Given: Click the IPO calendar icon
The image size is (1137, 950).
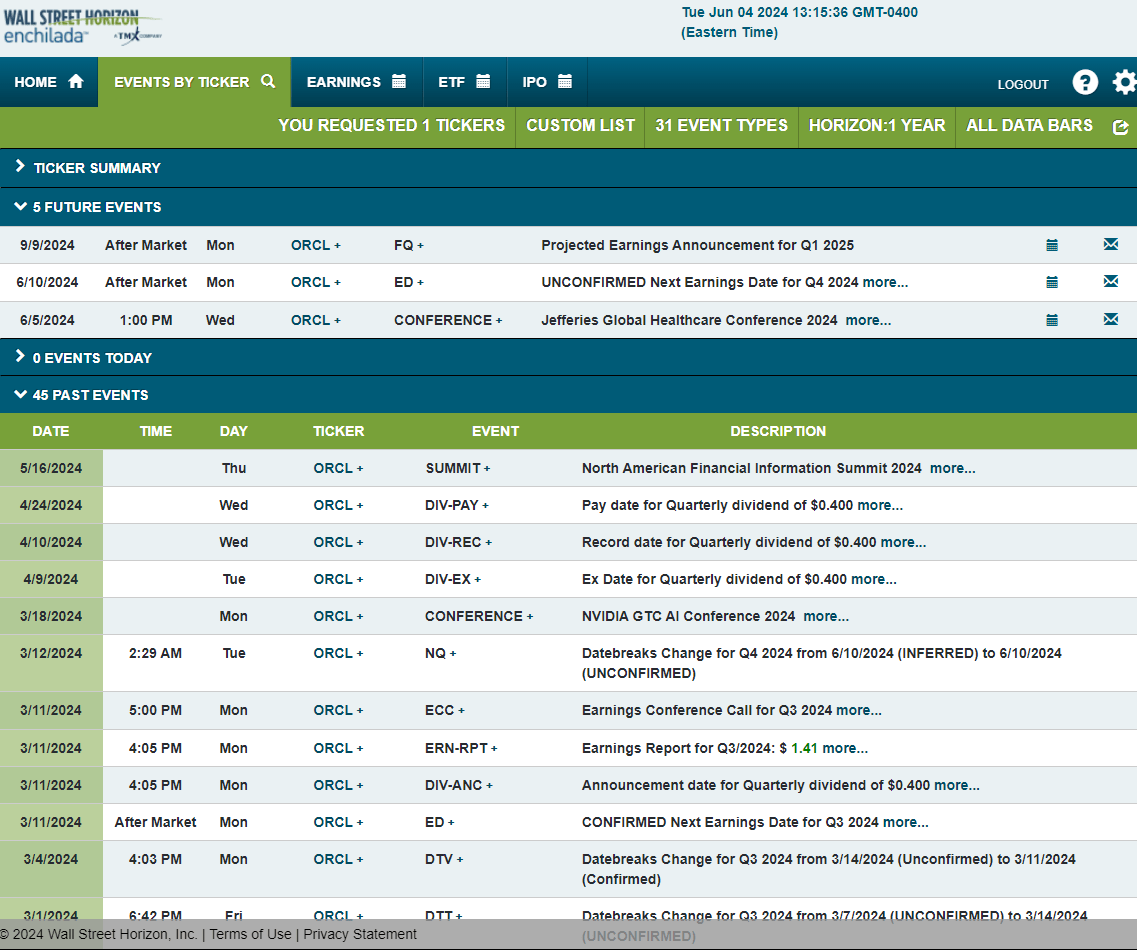Looking at the screenshot, I should 565,82.
